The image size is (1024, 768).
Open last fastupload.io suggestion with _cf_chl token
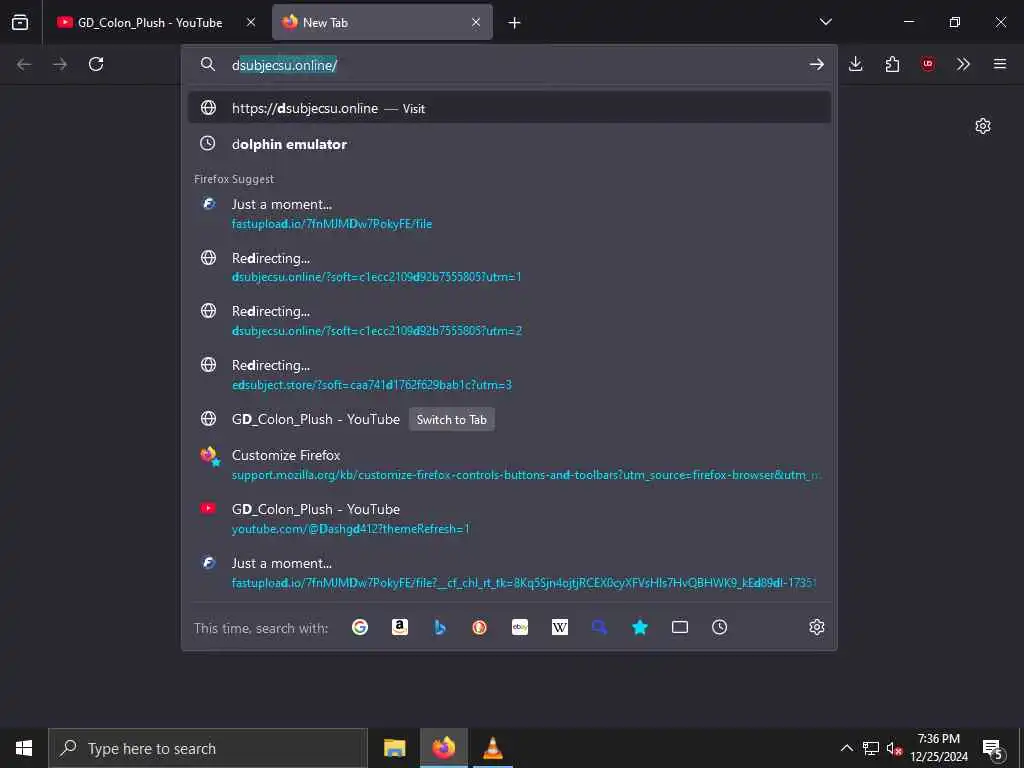[x=509, y=572]
